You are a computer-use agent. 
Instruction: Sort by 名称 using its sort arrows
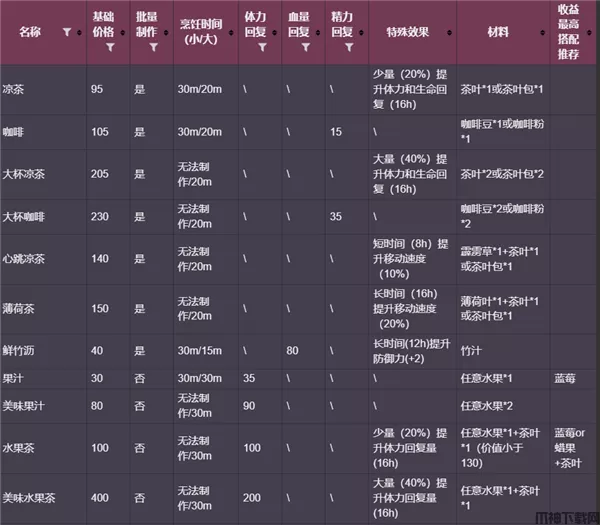pos(79,33)
